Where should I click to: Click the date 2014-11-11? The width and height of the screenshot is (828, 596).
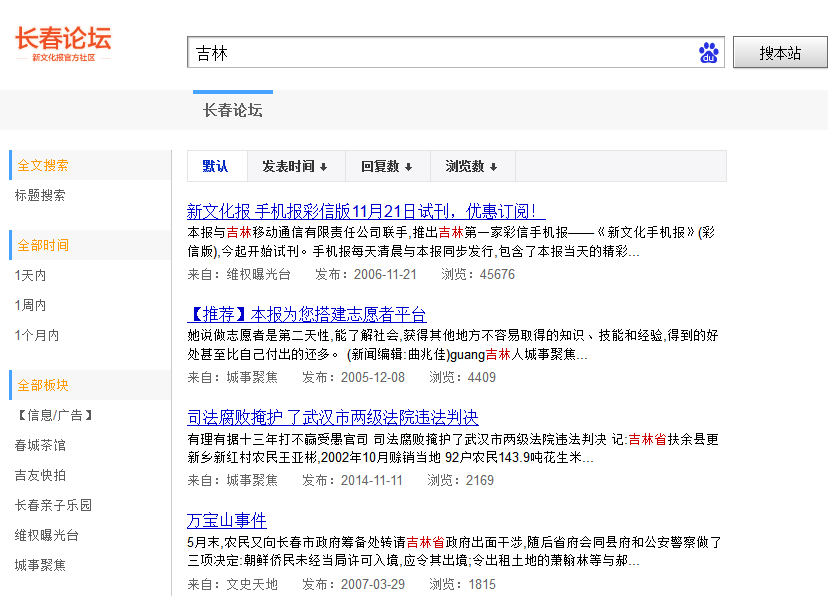371,480
